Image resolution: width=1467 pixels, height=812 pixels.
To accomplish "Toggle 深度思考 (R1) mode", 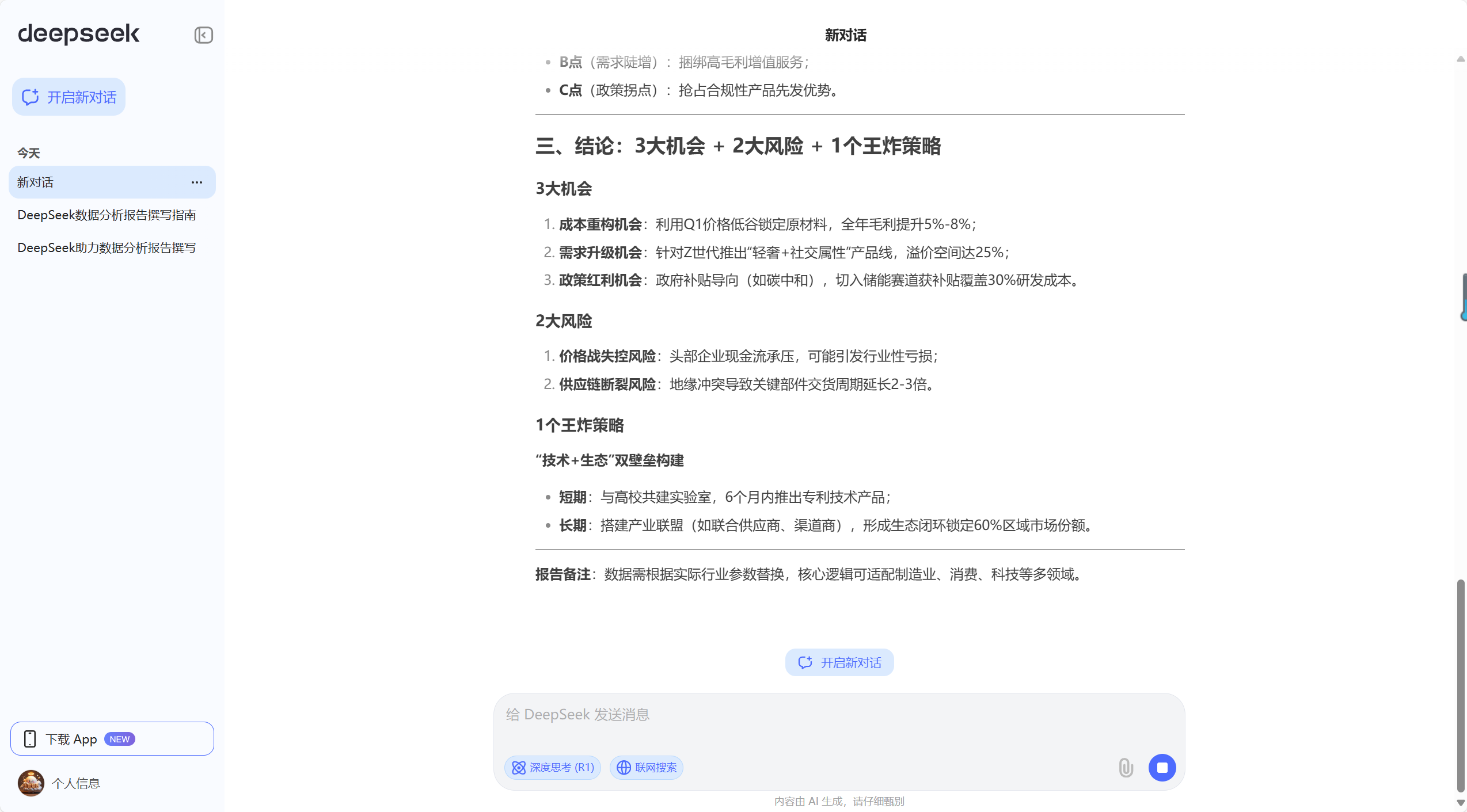I will coord(553,767).
